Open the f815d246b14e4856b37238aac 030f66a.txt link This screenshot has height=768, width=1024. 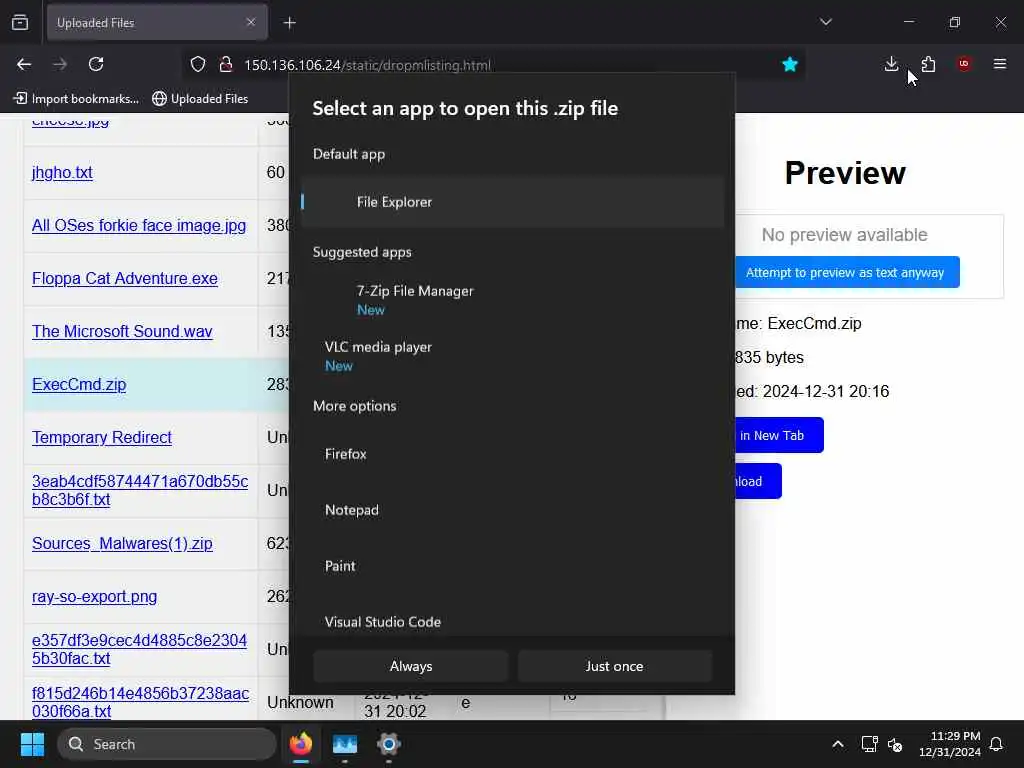point(140,702)
